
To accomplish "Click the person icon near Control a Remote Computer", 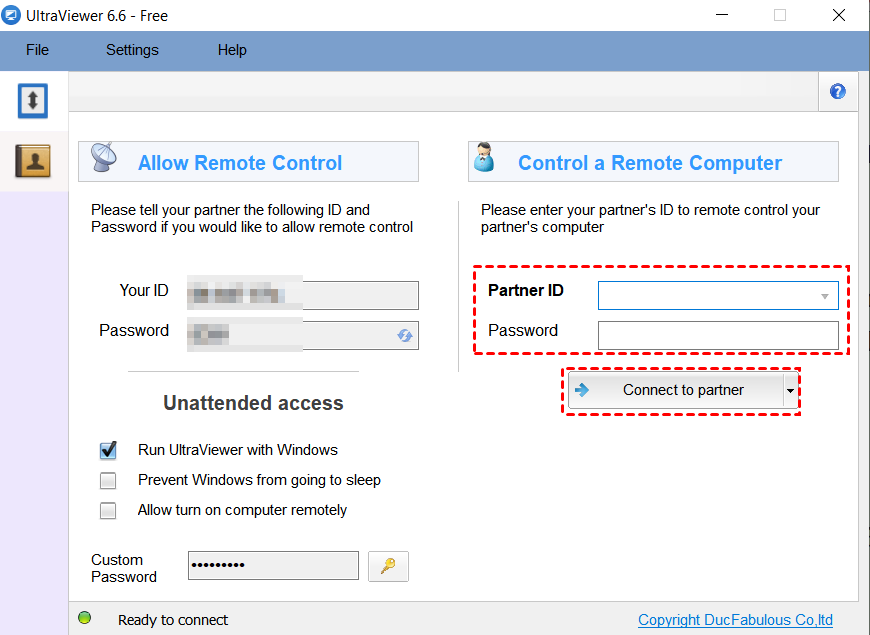I will (x=484, y=157).
